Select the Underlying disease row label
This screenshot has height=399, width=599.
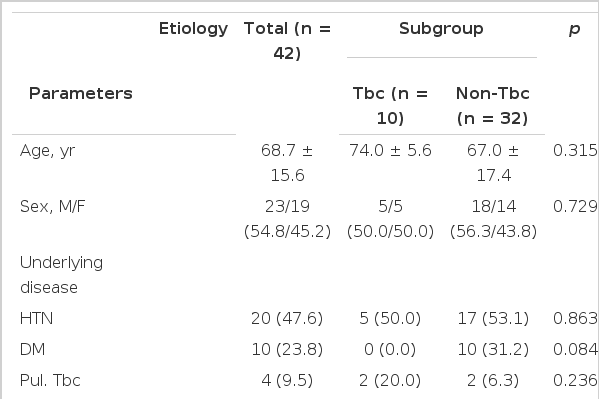pyautogui.click(x=61, y=275)
